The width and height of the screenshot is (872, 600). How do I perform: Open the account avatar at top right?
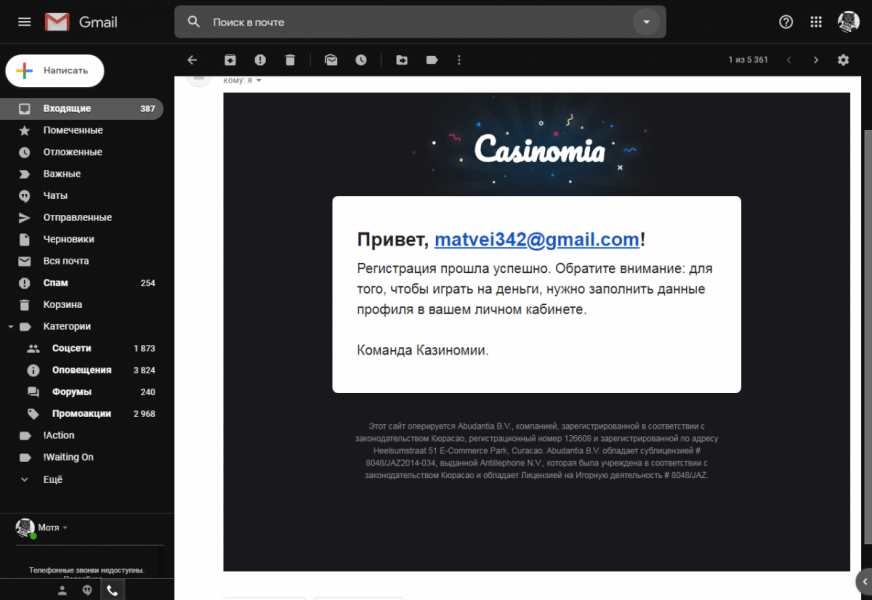coord(849,22)
